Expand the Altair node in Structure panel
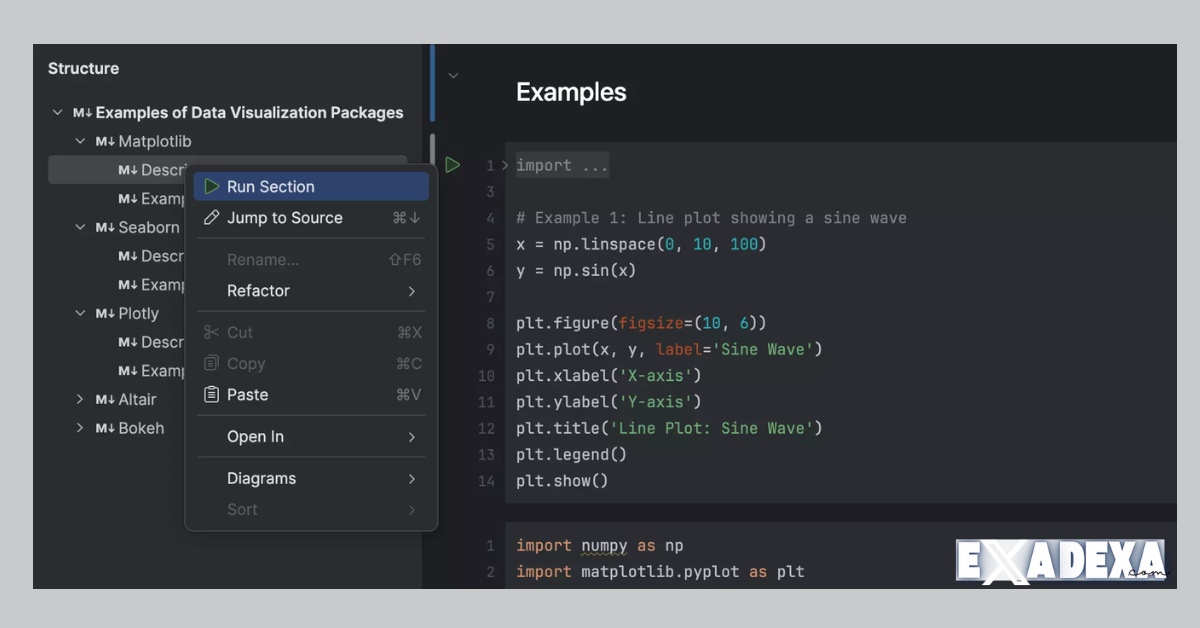 80,399
